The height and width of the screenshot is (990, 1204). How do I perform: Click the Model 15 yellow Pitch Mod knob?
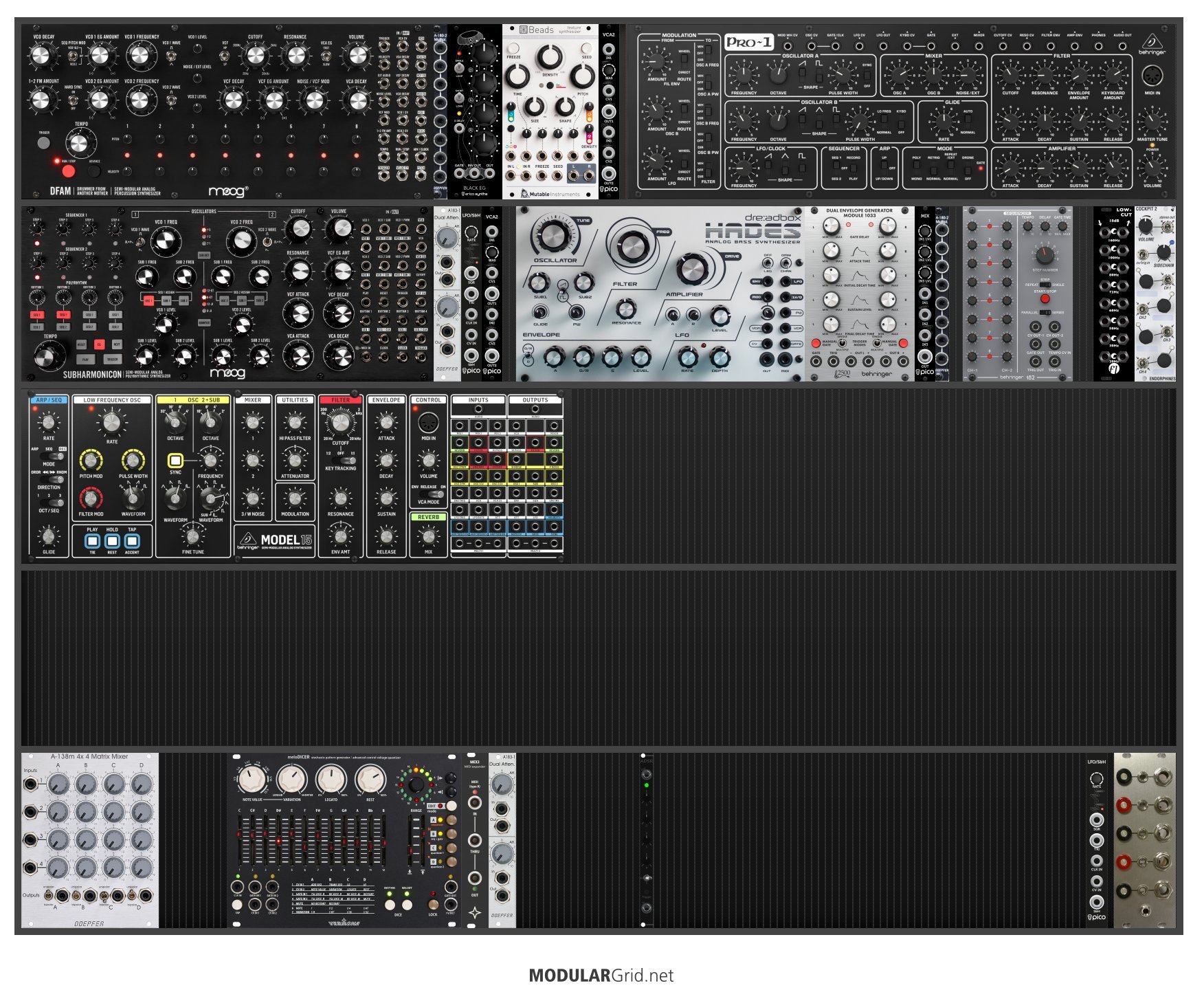coord(91,460)
